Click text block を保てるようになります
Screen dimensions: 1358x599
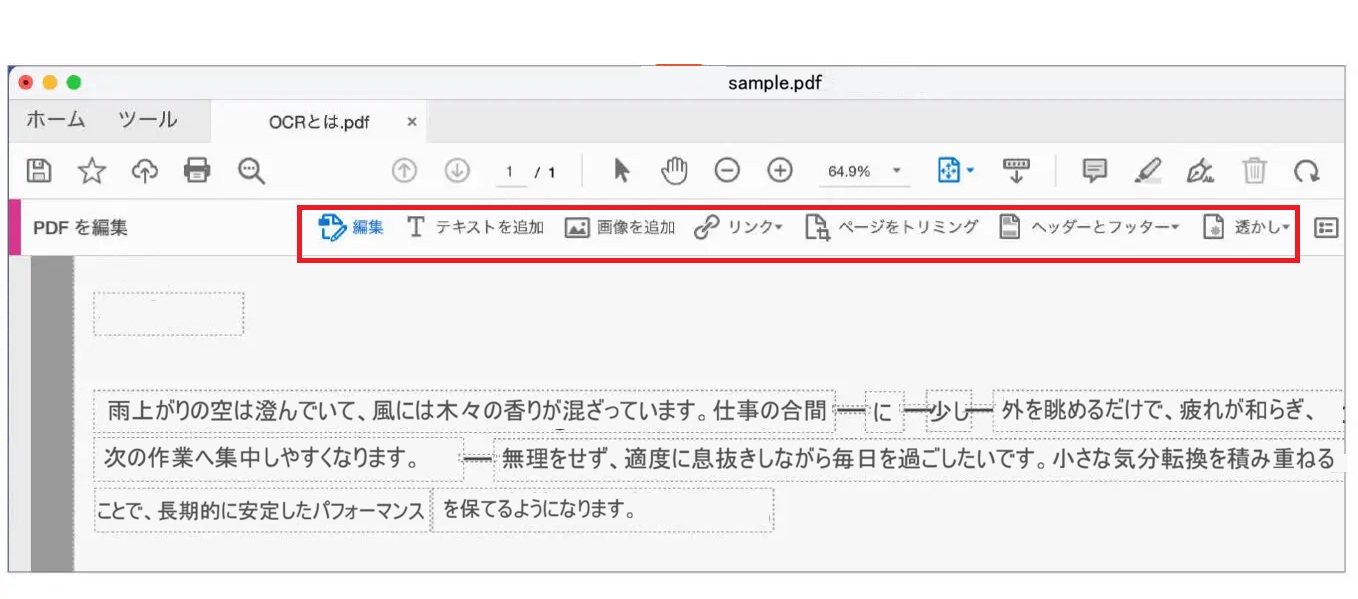tap(603, 510)
